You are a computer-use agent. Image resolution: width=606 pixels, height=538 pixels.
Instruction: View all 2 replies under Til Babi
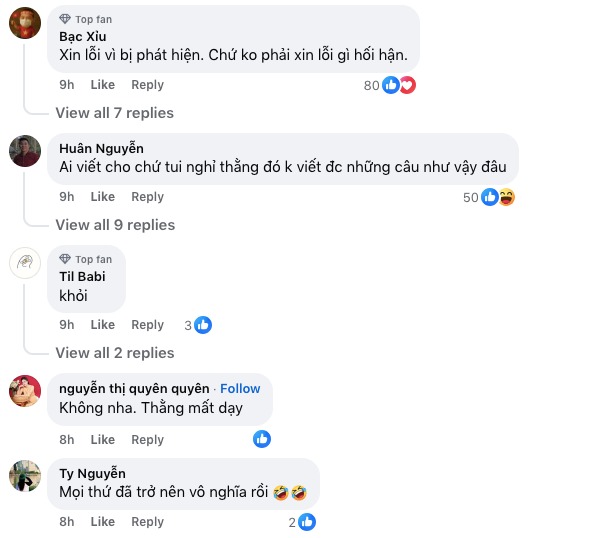[114, 353]
